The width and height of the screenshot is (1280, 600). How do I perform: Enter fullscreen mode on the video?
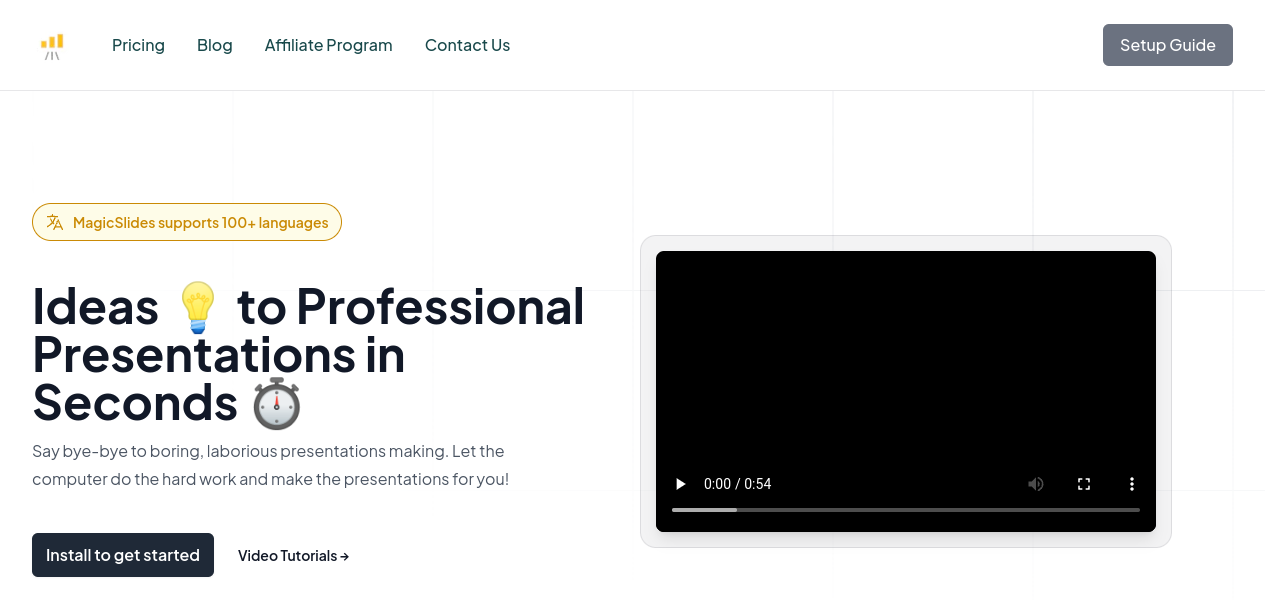coord(1083,484)
